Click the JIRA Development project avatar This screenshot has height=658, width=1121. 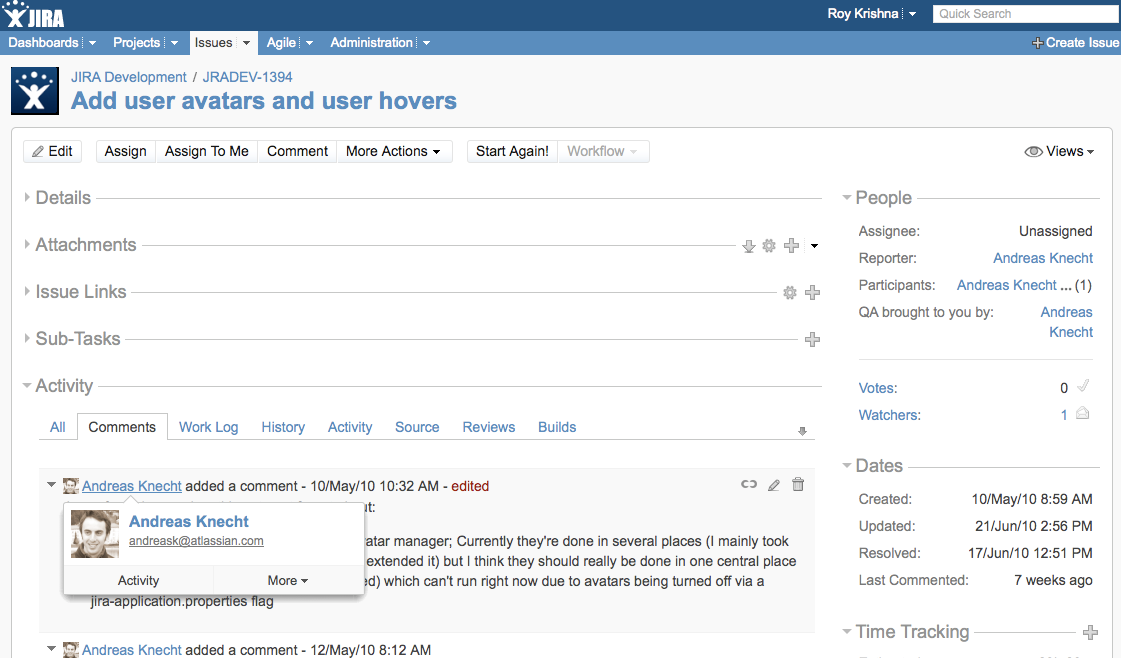(34, 91)
